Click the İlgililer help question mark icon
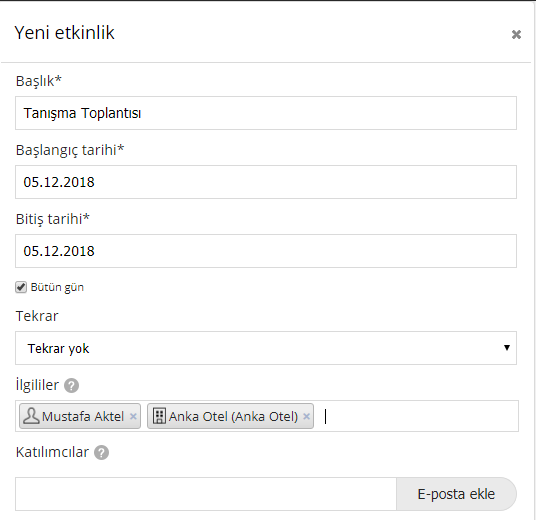The height and width of the screenshot is (520, 536). click(71, 386)
